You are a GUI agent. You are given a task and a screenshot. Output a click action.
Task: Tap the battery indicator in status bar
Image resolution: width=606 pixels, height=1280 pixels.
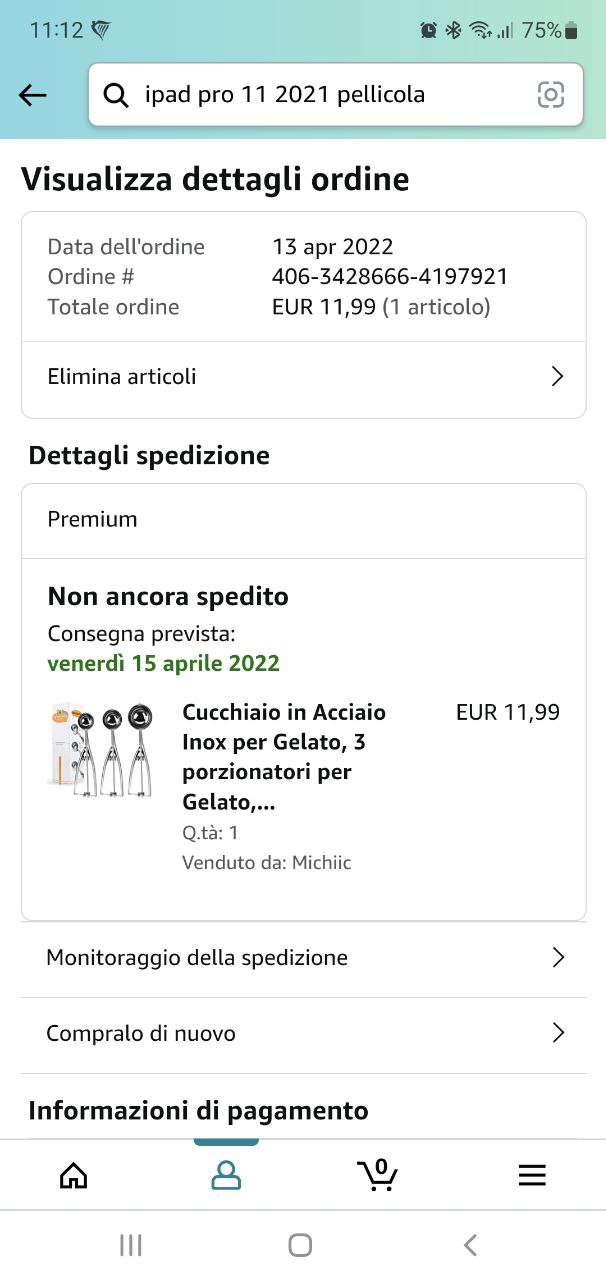pos(571,31)
